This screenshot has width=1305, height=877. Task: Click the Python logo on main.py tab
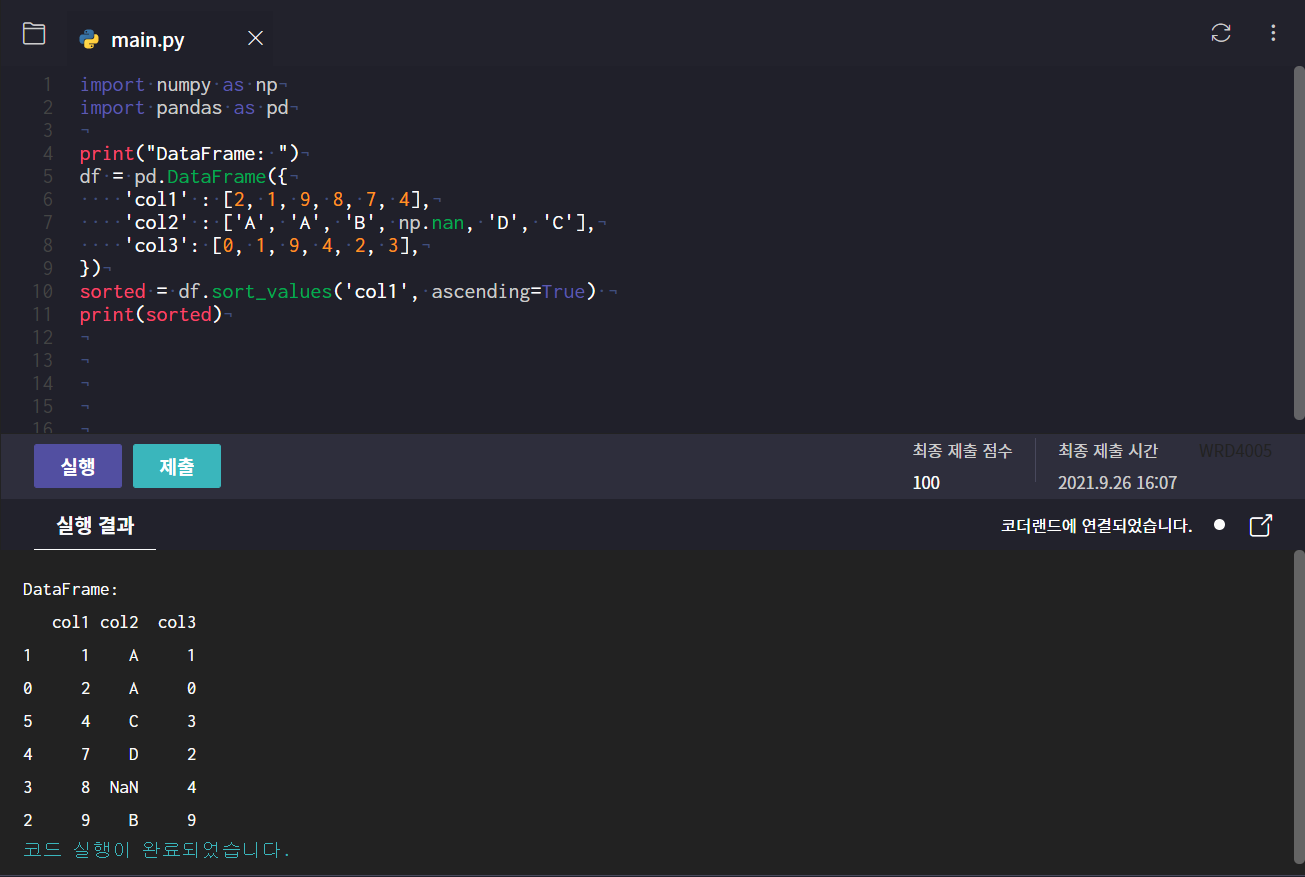[89, 39]
